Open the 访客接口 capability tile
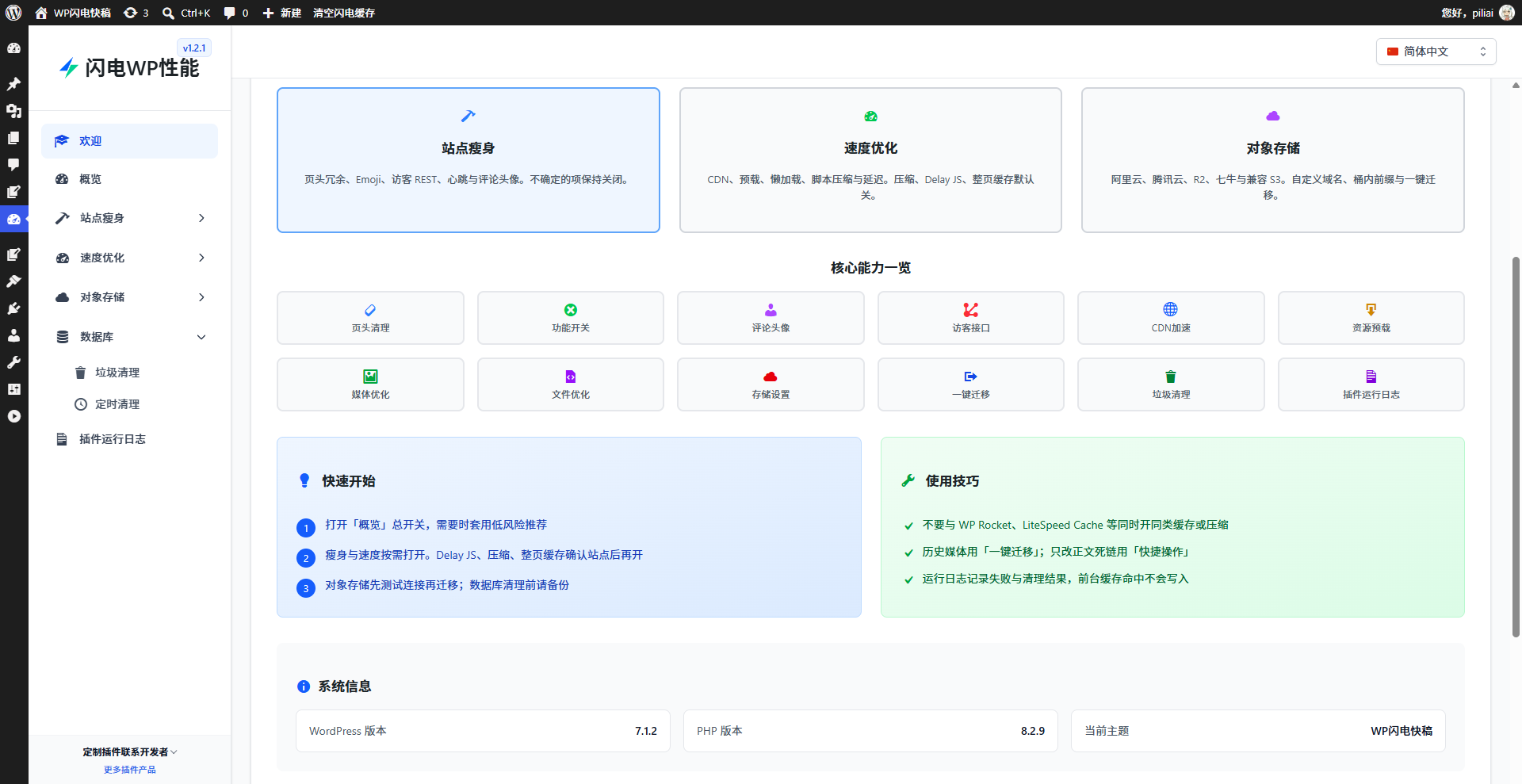 971,318
